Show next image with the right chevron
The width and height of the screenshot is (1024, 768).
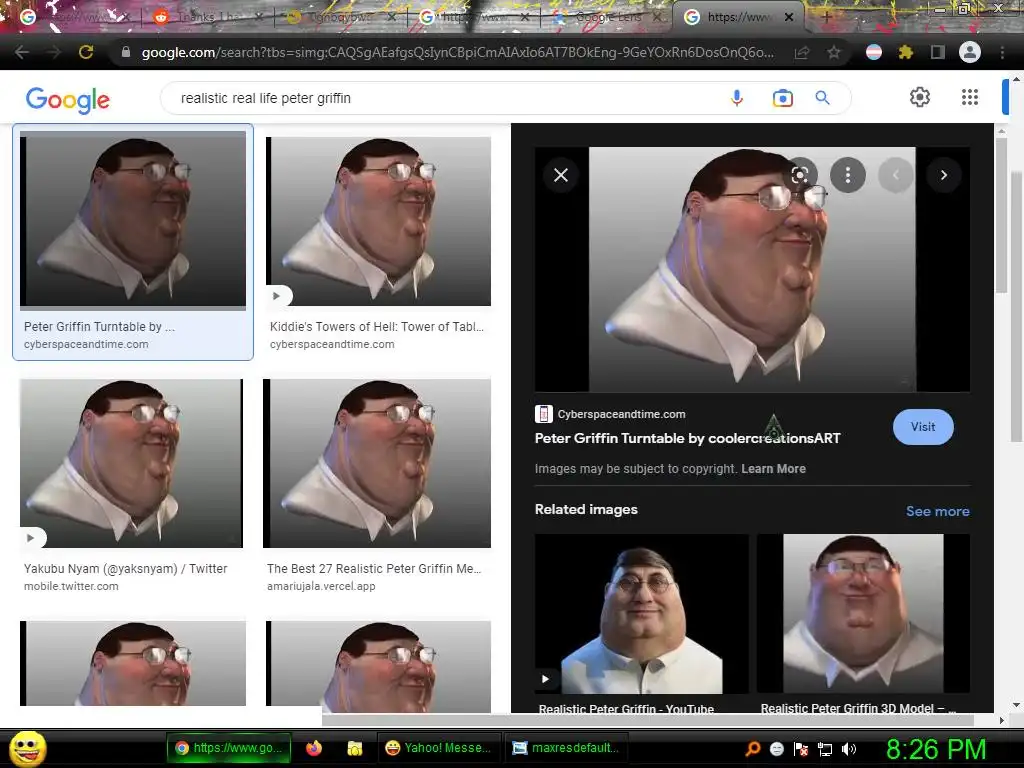(944, 175)
